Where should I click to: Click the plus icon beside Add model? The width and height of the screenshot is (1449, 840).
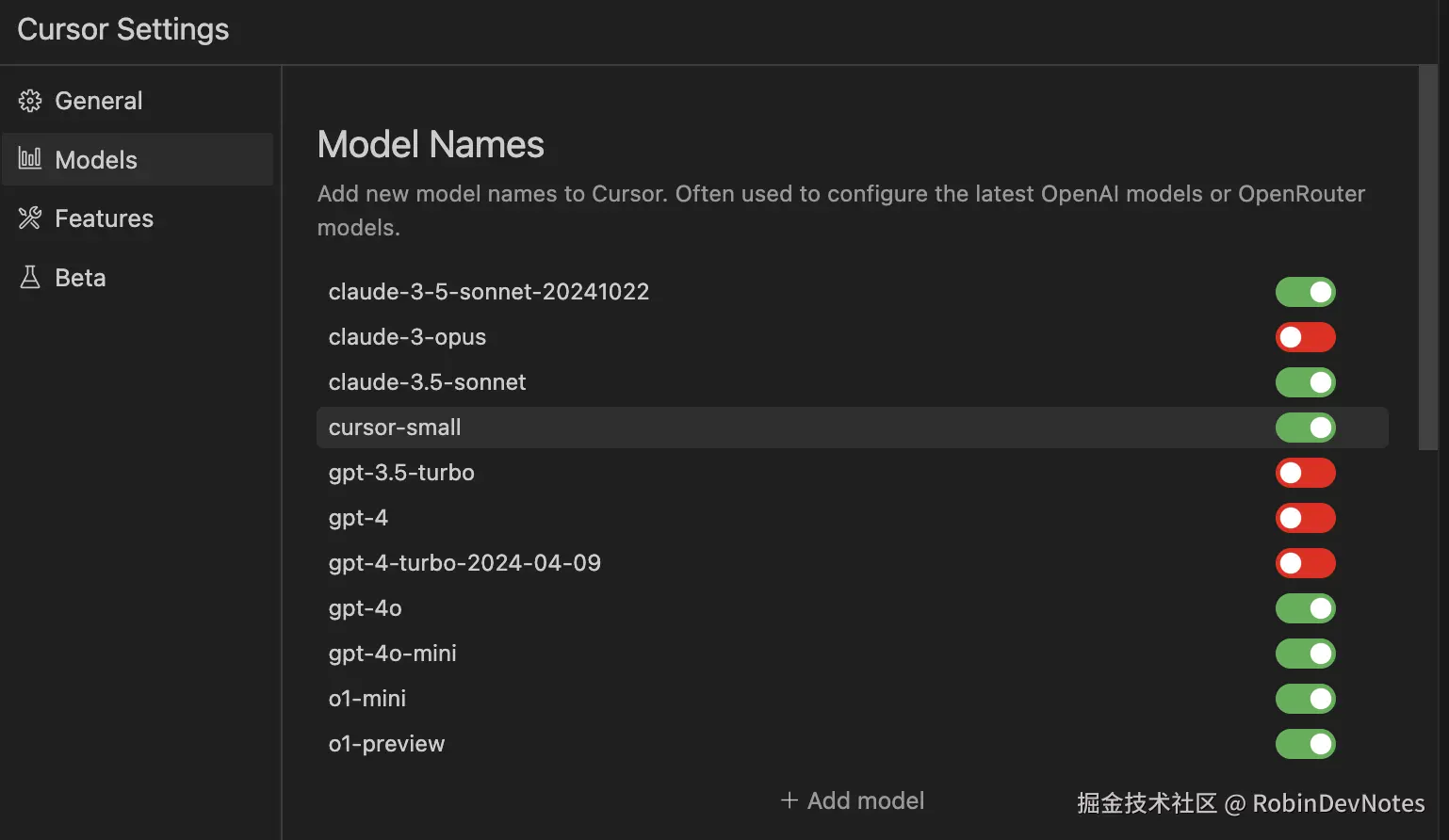coord(790,800)
